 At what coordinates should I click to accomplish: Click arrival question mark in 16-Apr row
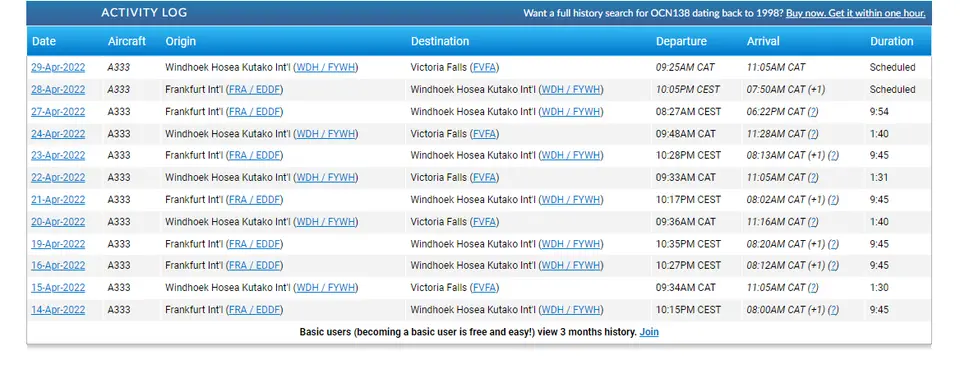coord(833,266)
